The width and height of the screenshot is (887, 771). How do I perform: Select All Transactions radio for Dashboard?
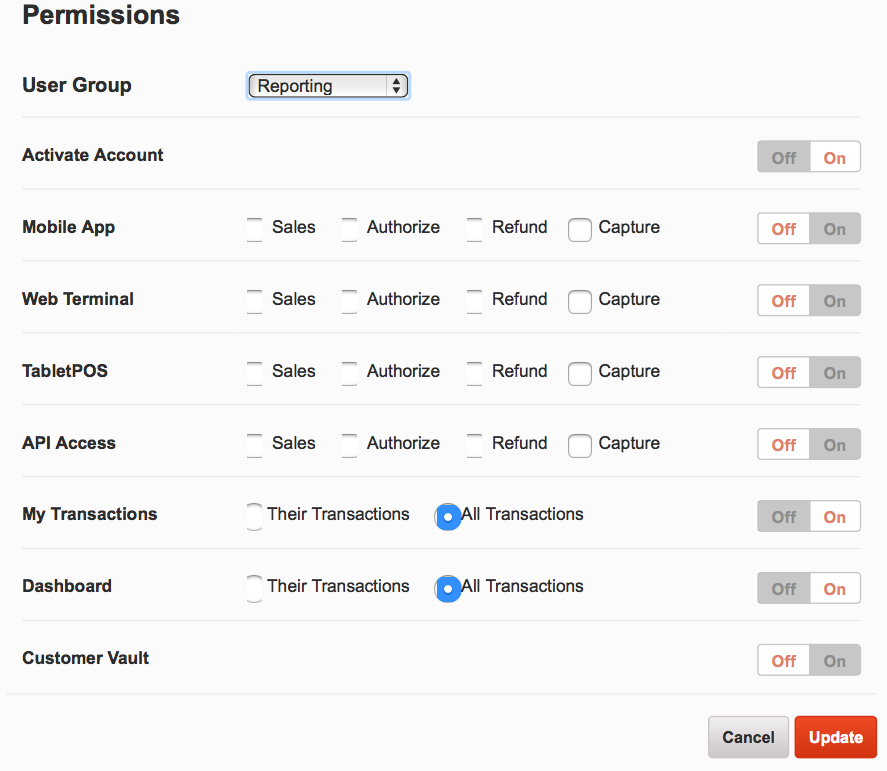[447, 589]
